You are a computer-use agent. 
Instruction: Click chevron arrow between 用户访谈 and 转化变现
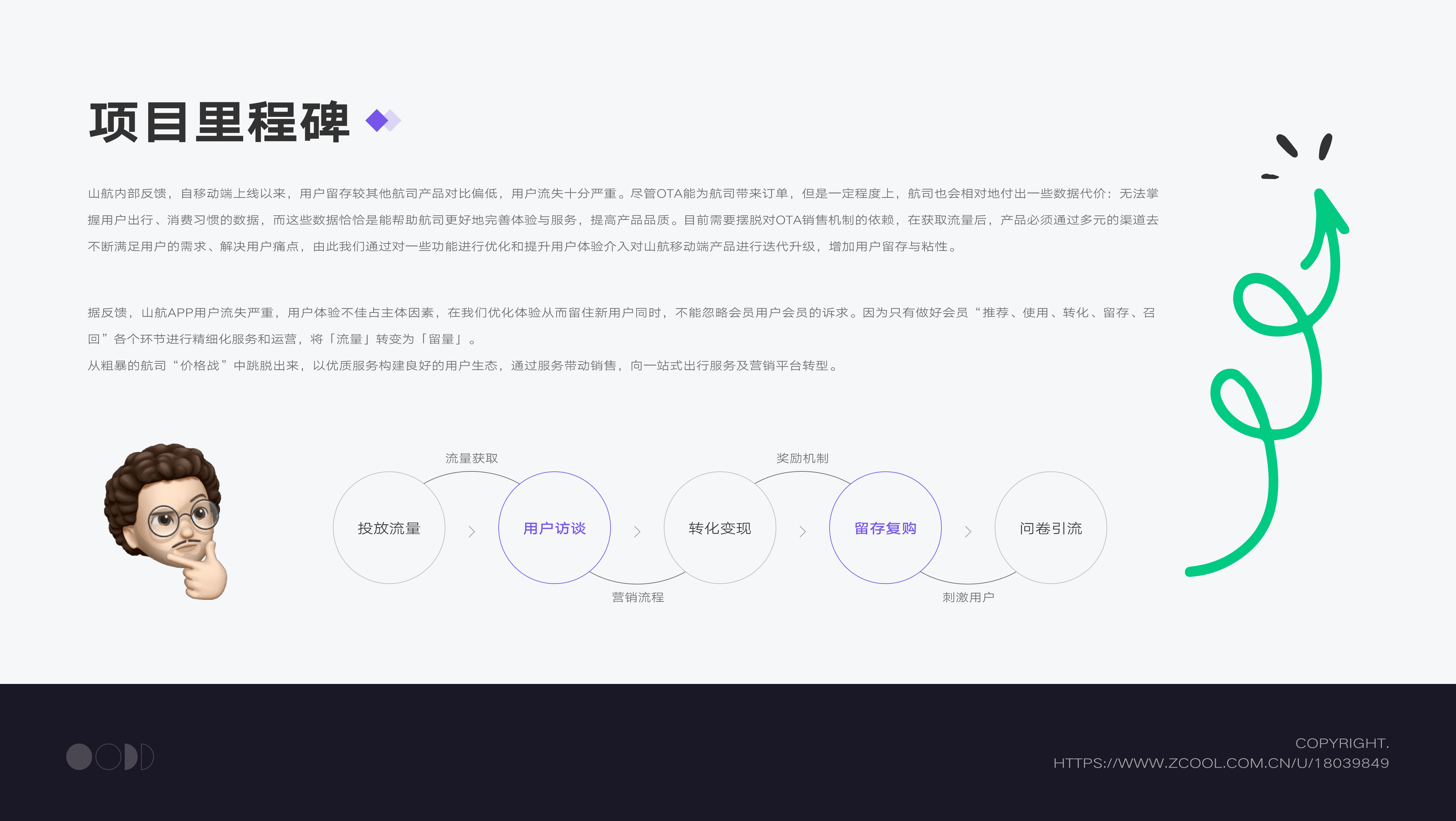click(x=637, y=532)
